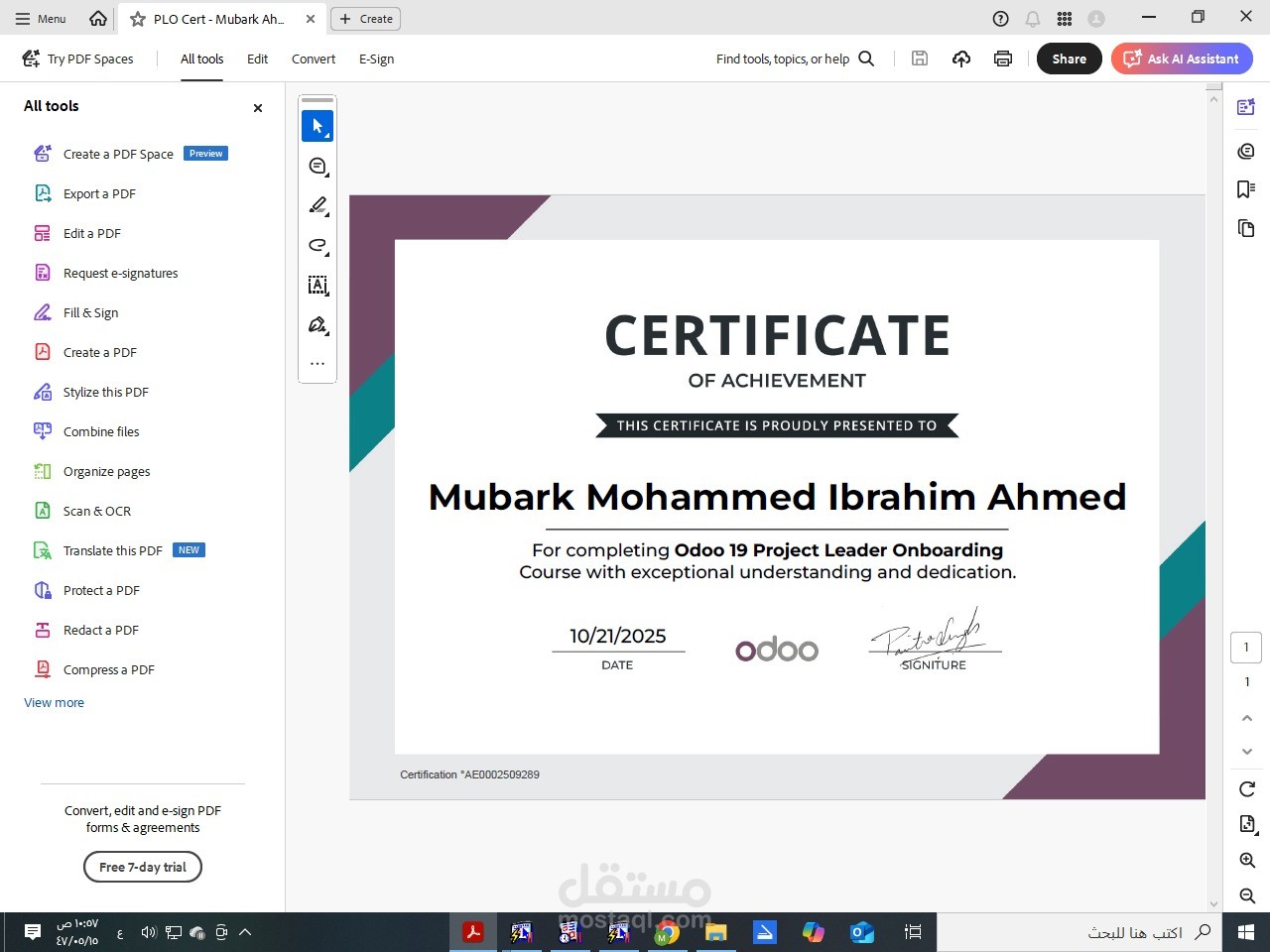The image size is (1270, 952).
Task: Launch the Scan & OCR tool
Action: [82, 511]
